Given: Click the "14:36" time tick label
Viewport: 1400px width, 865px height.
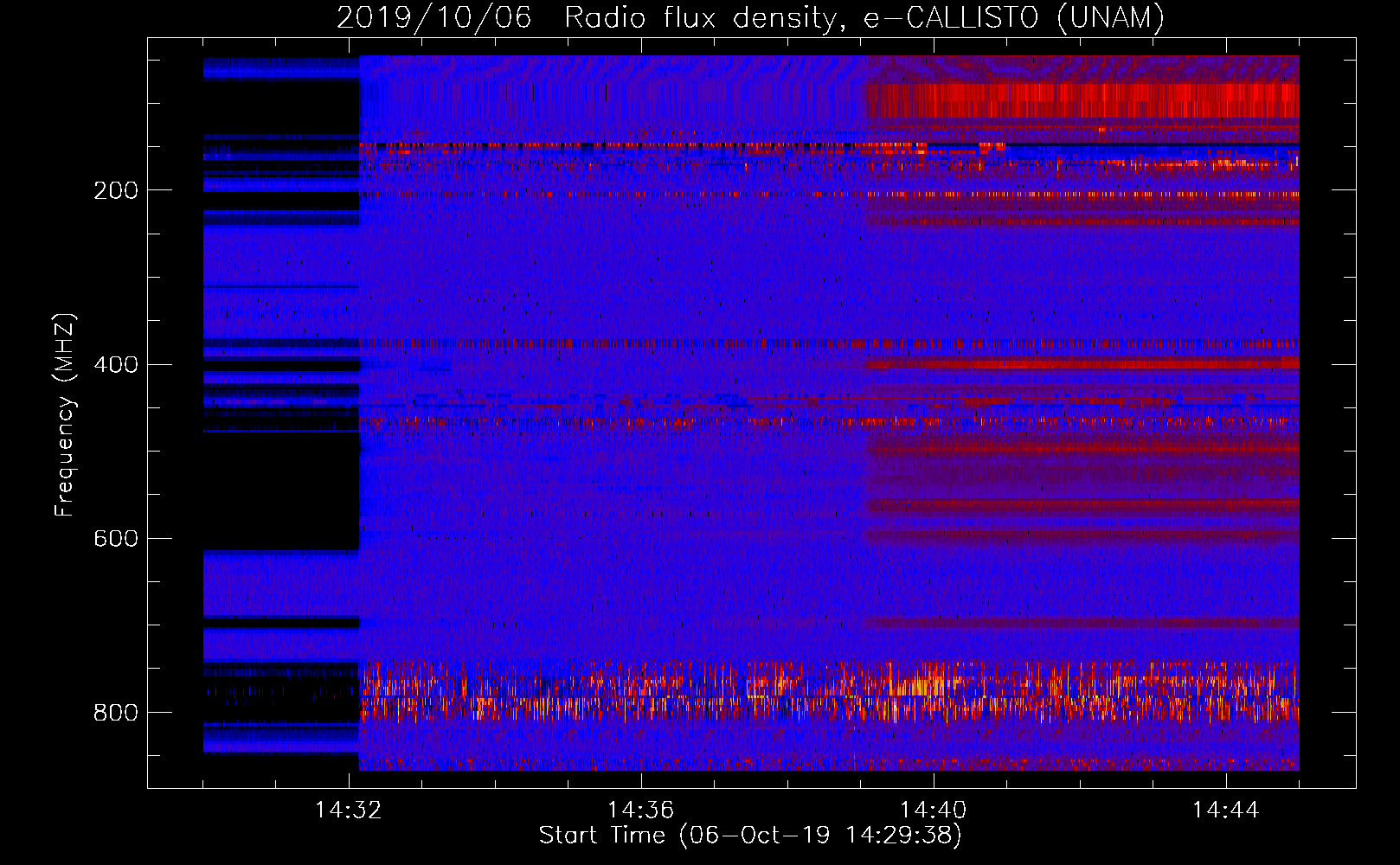Looking at the screenshot, I should [640, 811].
